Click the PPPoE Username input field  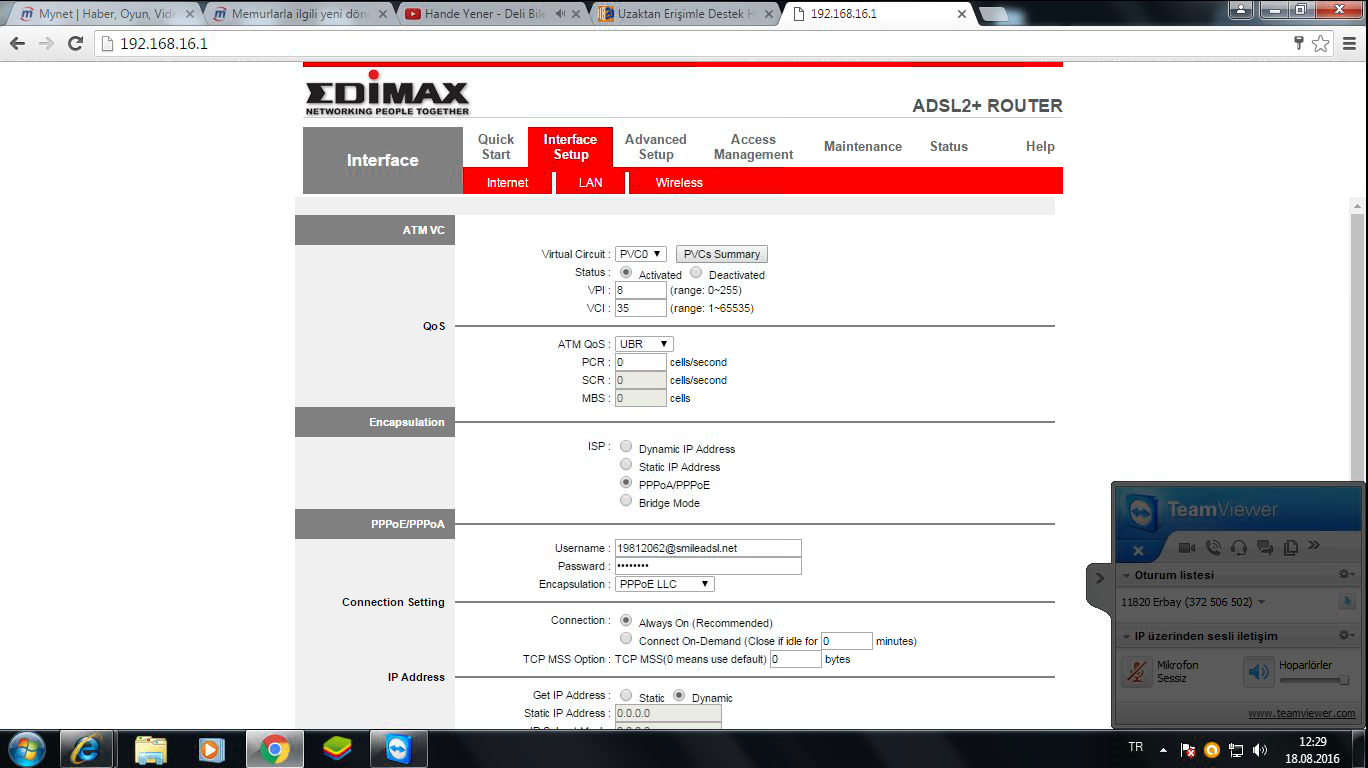708,548
